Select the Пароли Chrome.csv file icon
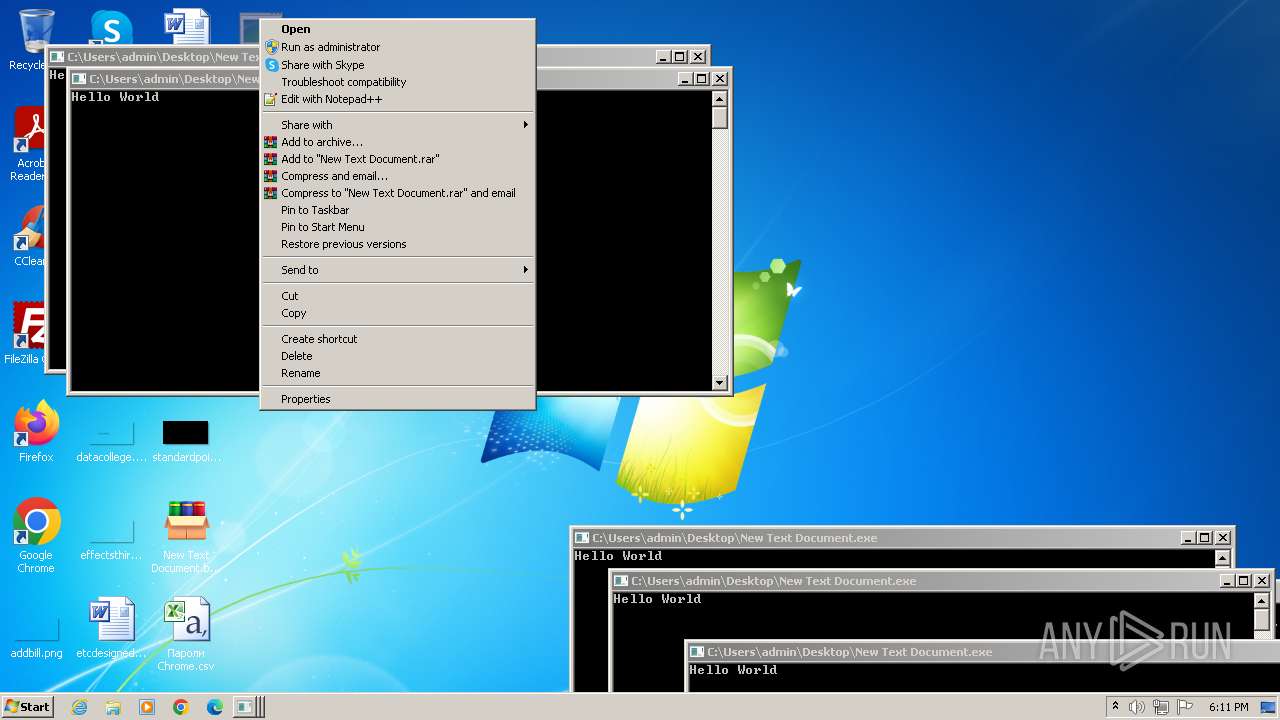Viewport: 1280px width, 720px height. 186,634
